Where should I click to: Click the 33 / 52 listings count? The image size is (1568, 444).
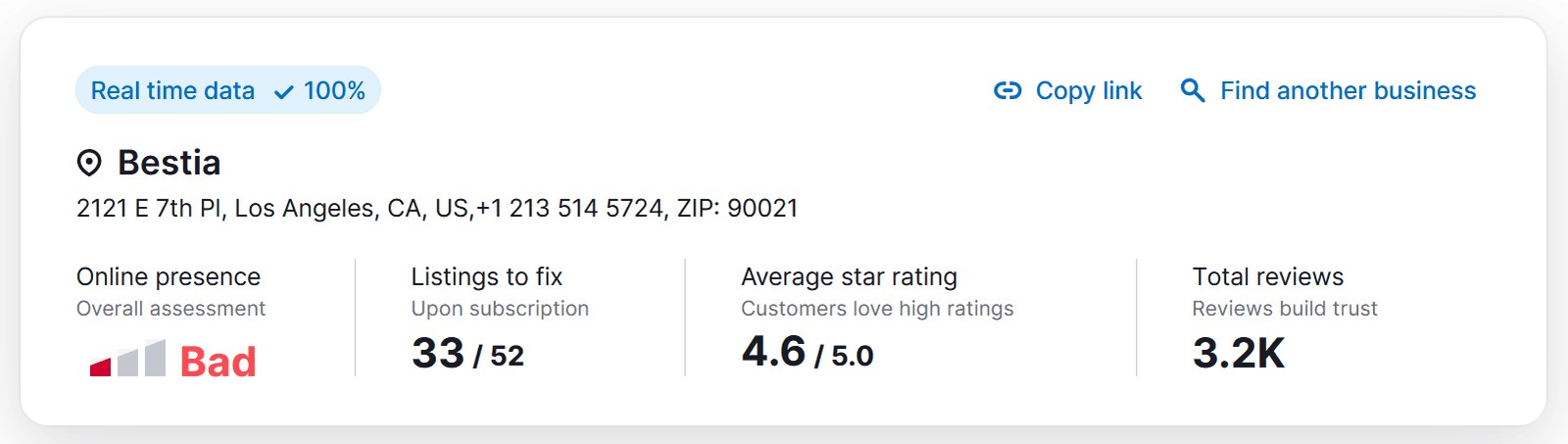tap(467, 354)
